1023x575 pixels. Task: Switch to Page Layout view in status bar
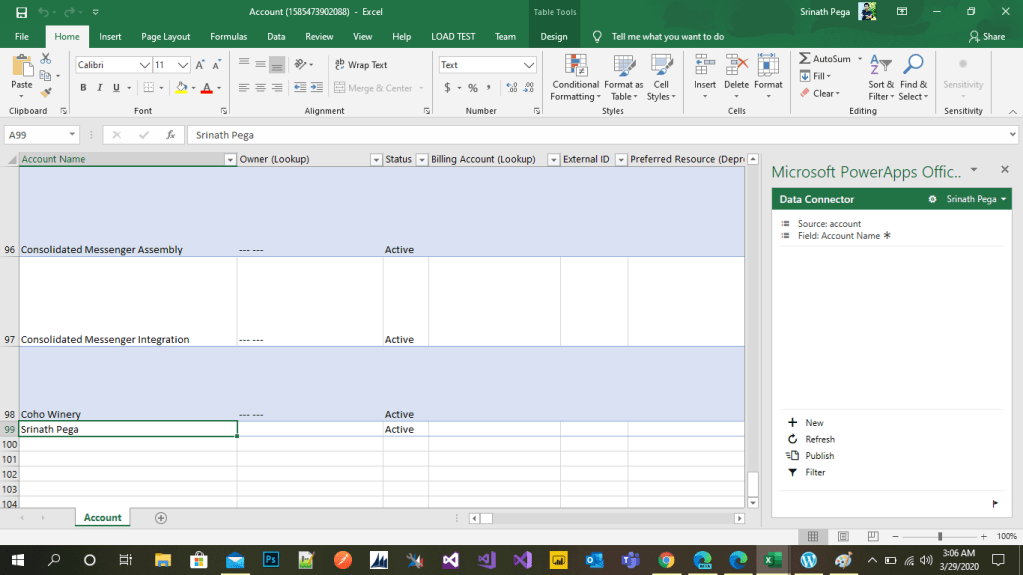[844, 537]
